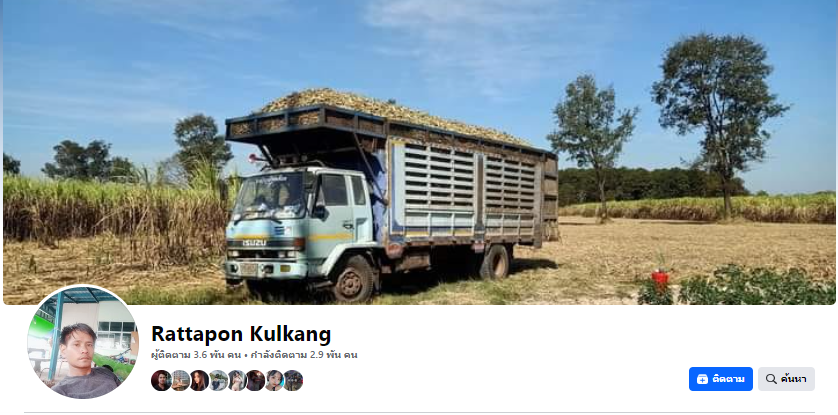
Task: Click the magnifying glass search icon
Action: 771,379
